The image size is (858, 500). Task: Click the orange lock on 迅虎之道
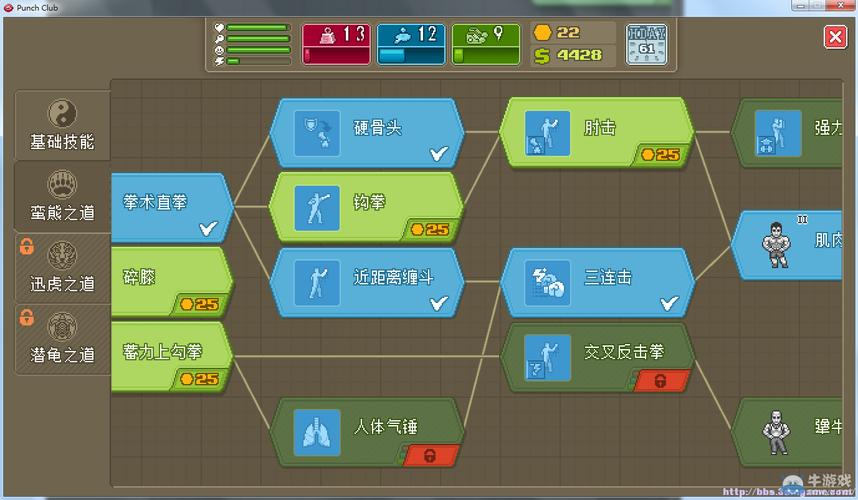(26, 246)
